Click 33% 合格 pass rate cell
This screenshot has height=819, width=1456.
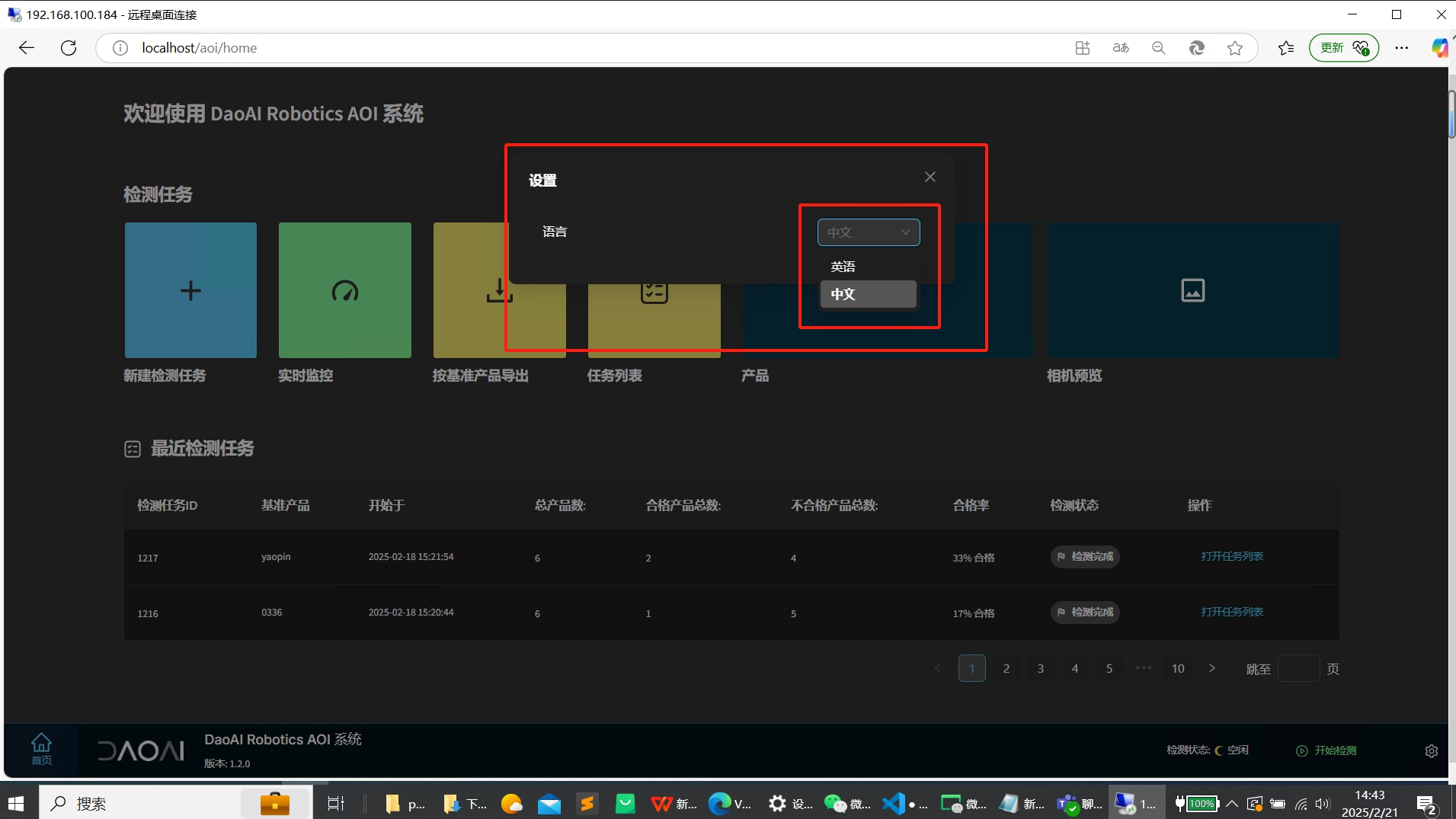[x=973, y=558]
